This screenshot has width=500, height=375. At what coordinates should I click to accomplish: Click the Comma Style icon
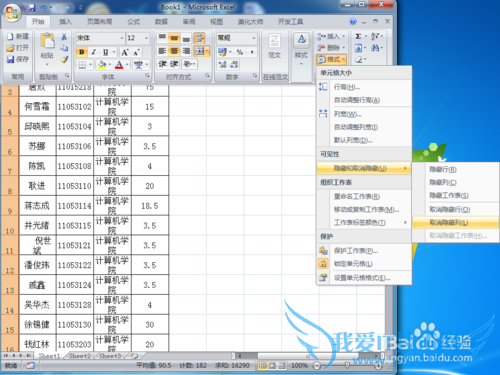point(252,52)
